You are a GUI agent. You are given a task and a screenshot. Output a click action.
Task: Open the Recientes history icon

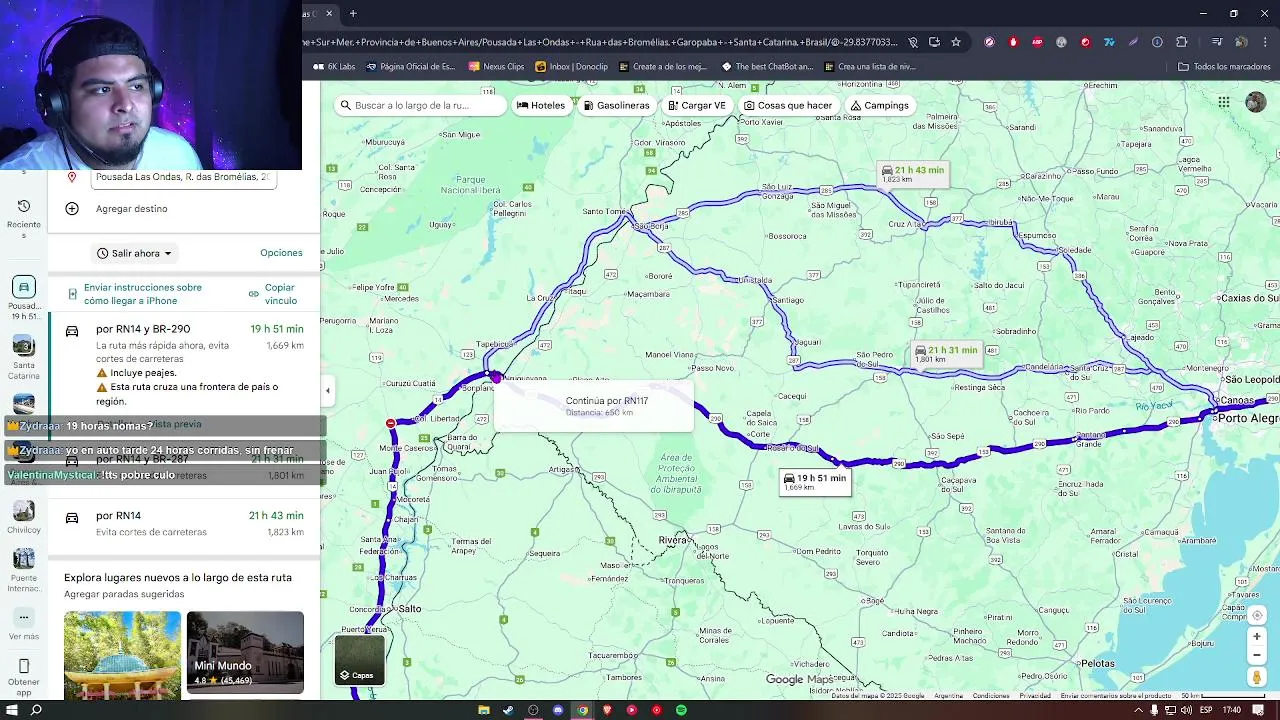24,206
